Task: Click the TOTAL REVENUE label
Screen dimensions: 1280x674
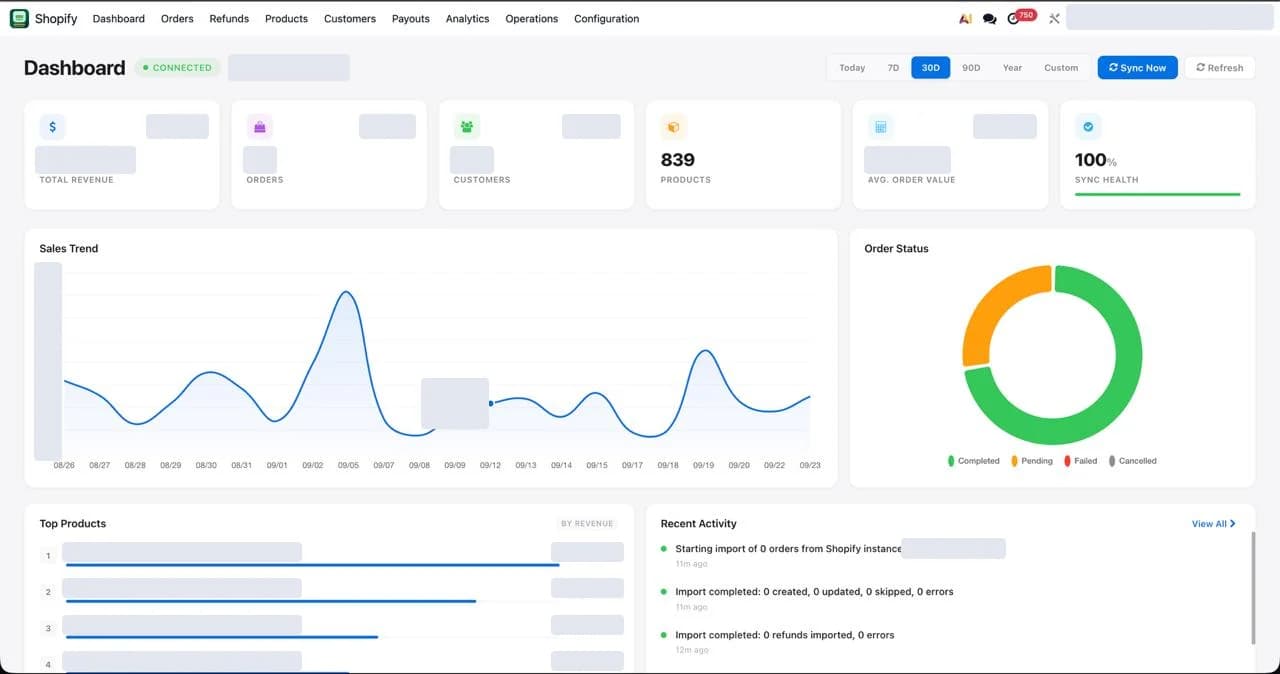Action: [x=76, y=180]
